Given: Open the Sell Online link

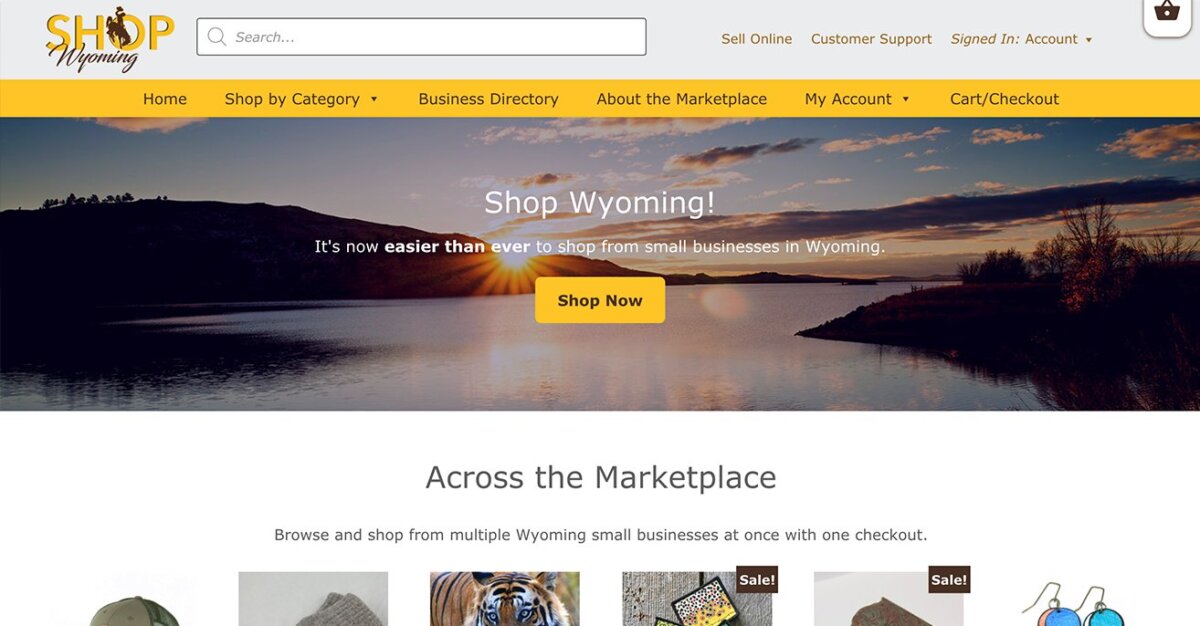Looking at the screenshot, I should coord(756,39).
